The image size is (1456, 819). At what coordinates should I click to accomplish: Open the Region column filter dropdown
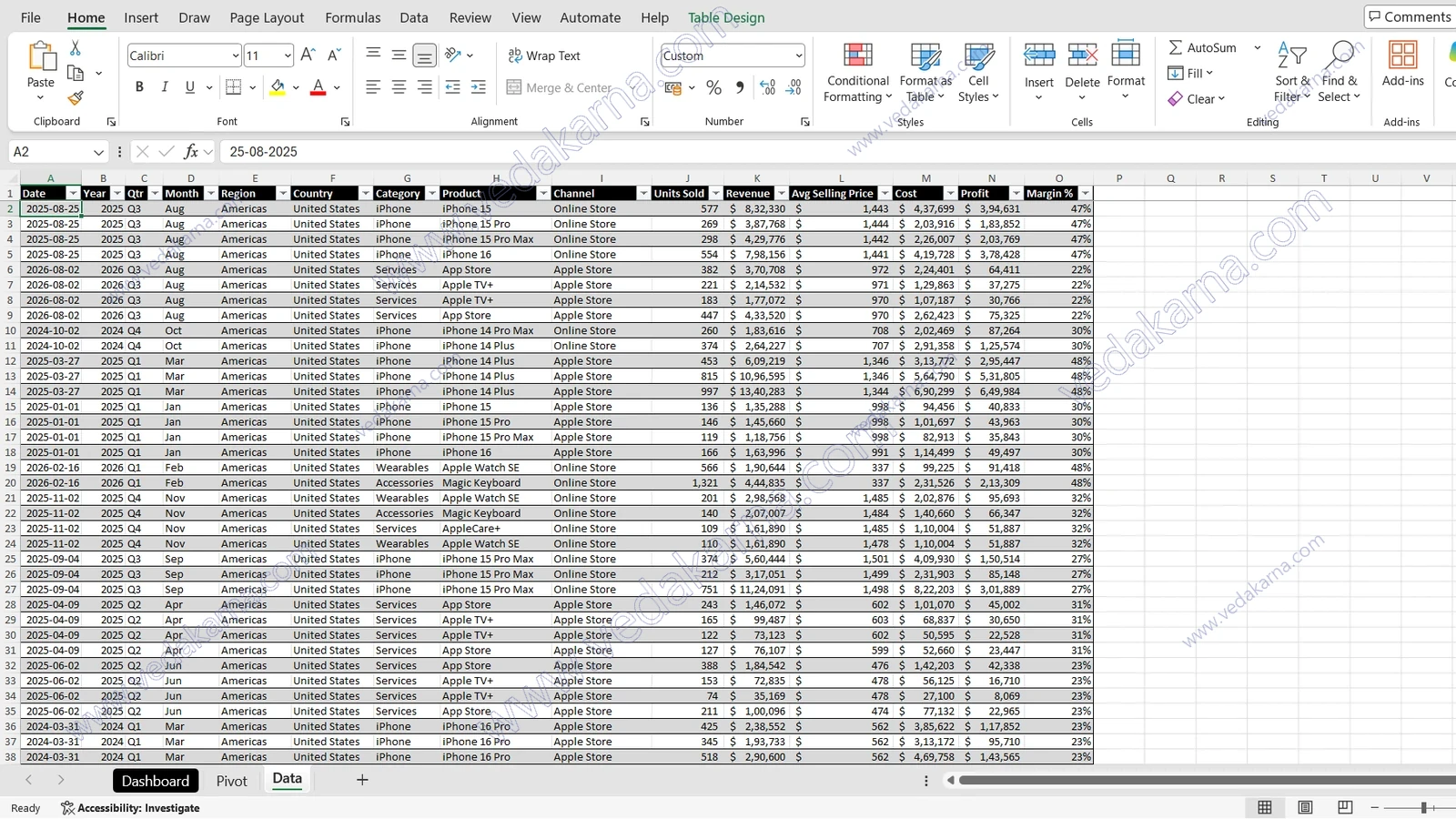coord(282,194)
